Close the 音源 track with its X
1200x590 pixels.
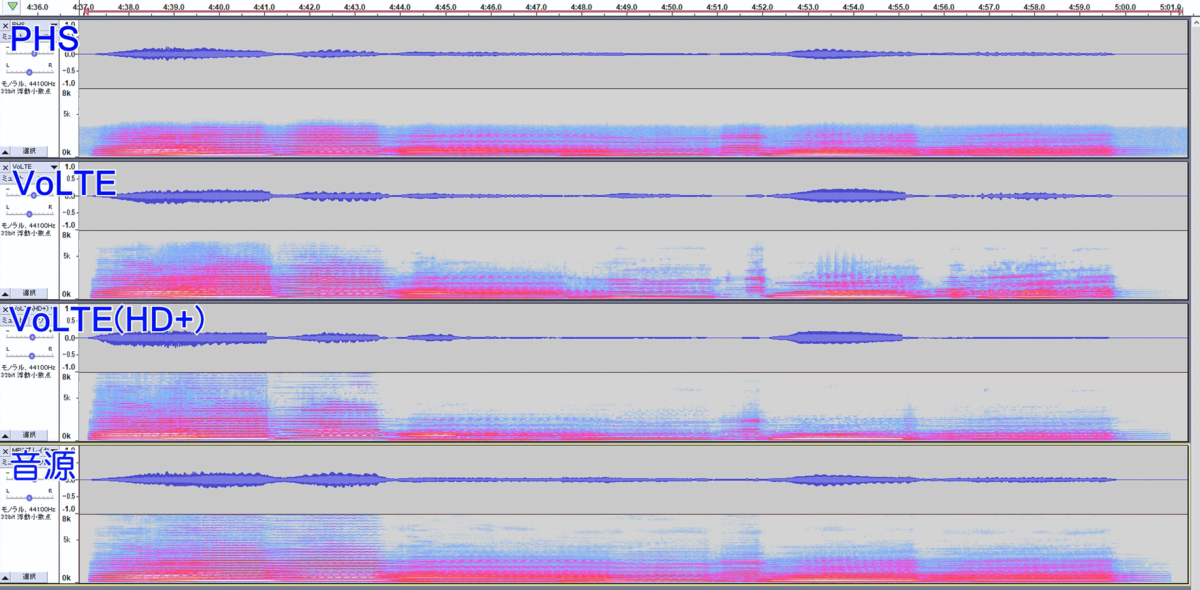coord(5,450)
